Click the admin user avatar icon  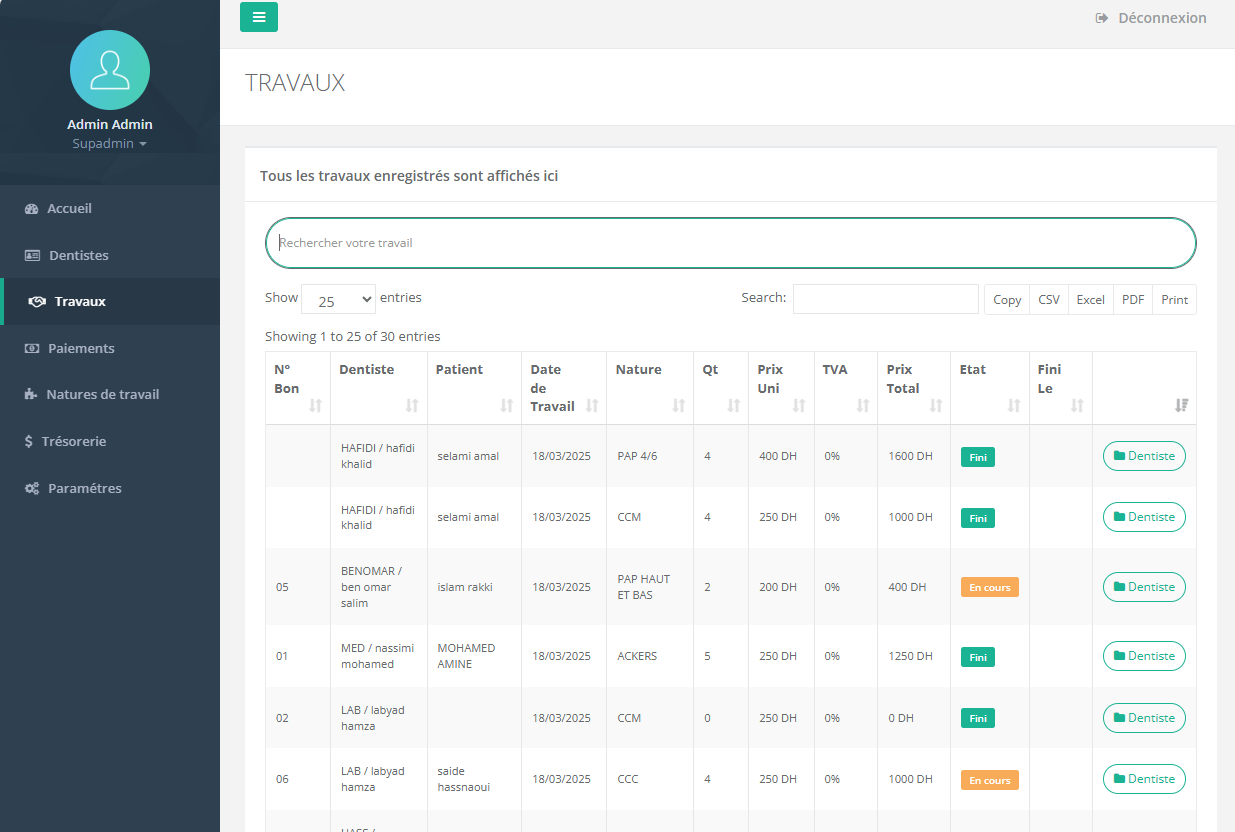[x=110, y=70]
